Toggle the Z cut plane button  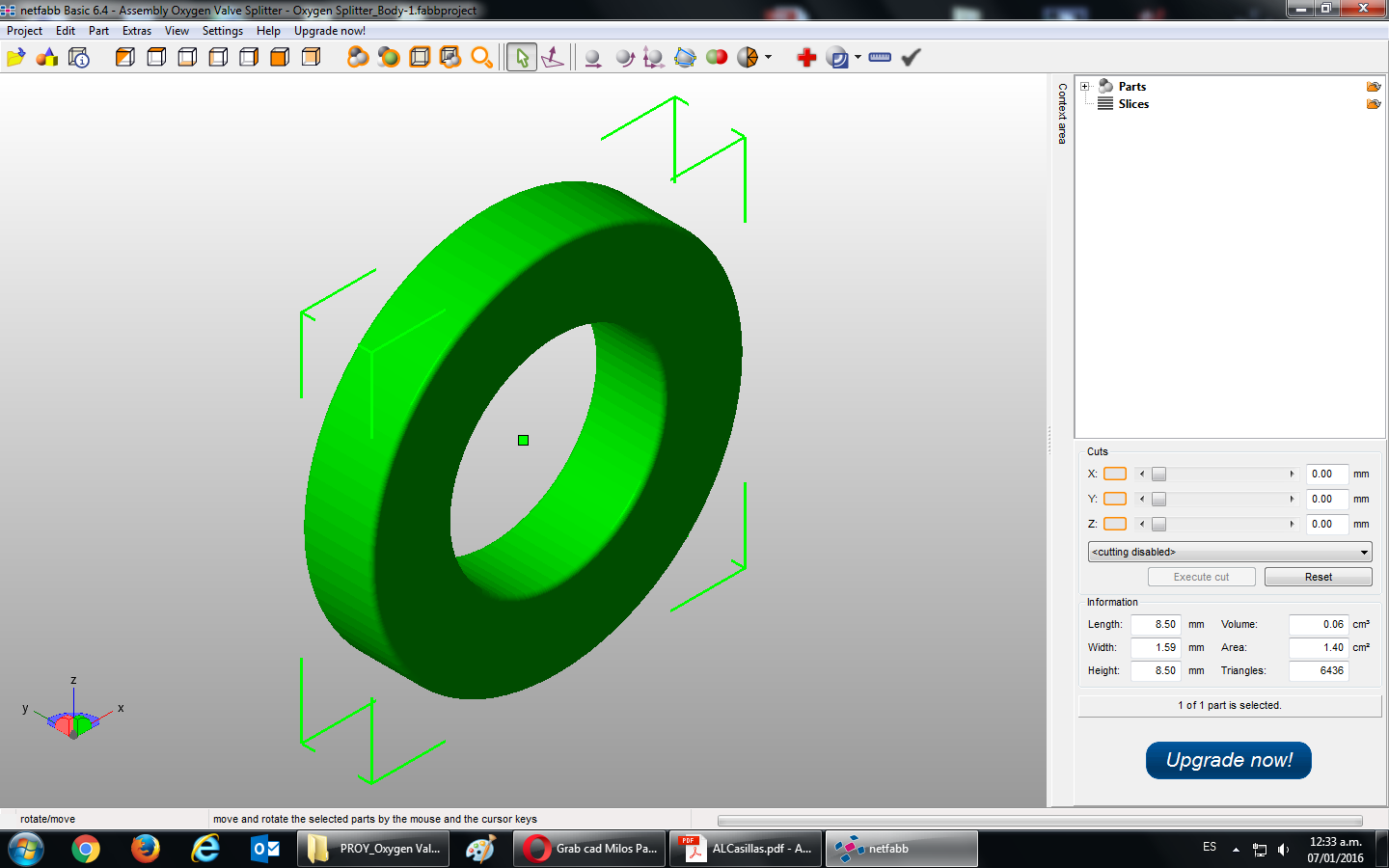coord(1115,524)
